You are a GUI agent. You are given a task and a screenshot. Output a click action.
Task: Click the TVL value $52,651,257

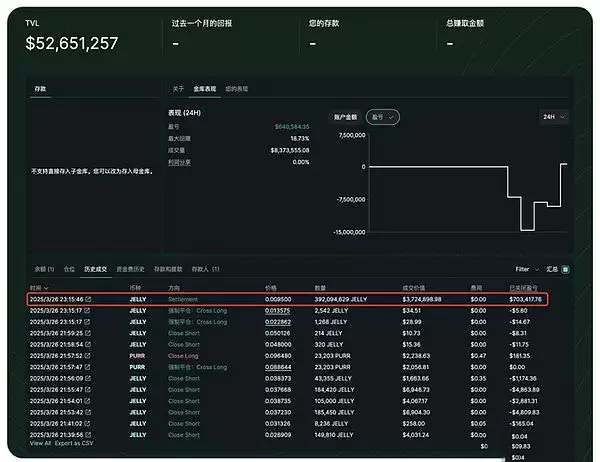(72, 43)
